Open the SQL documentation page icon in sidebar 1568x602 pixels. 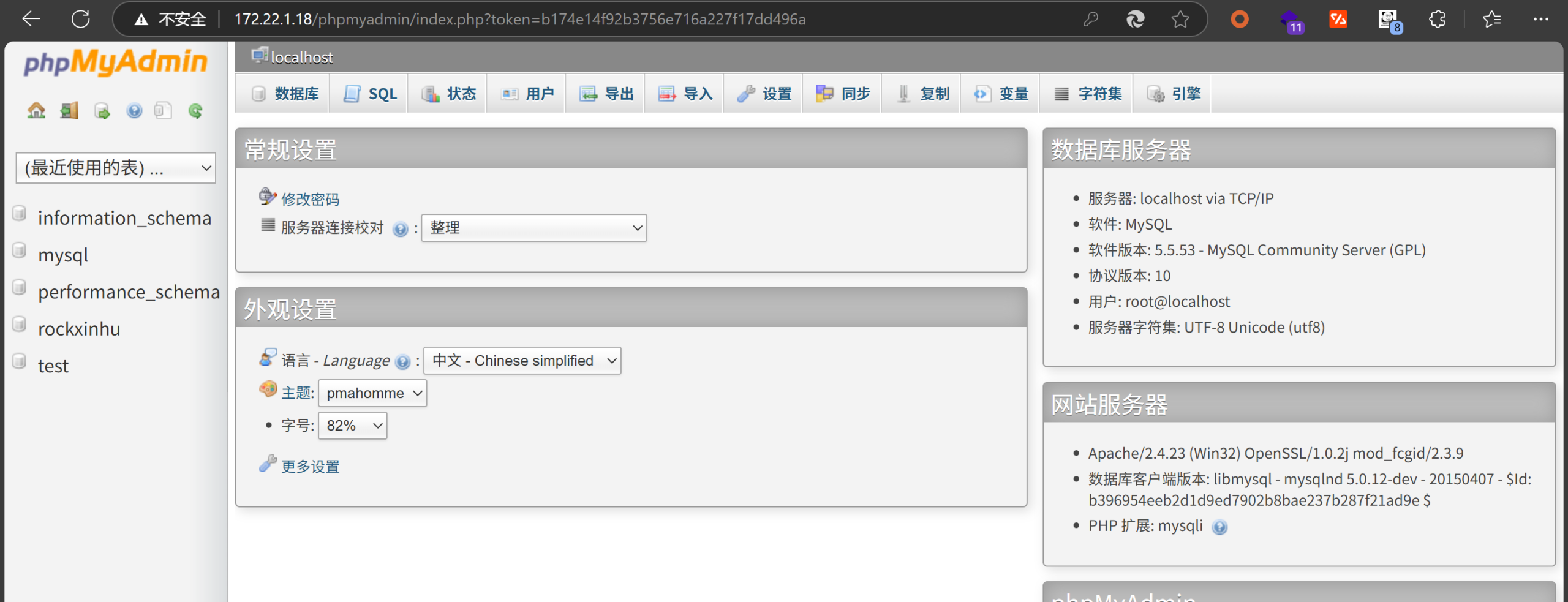point(162,111)
